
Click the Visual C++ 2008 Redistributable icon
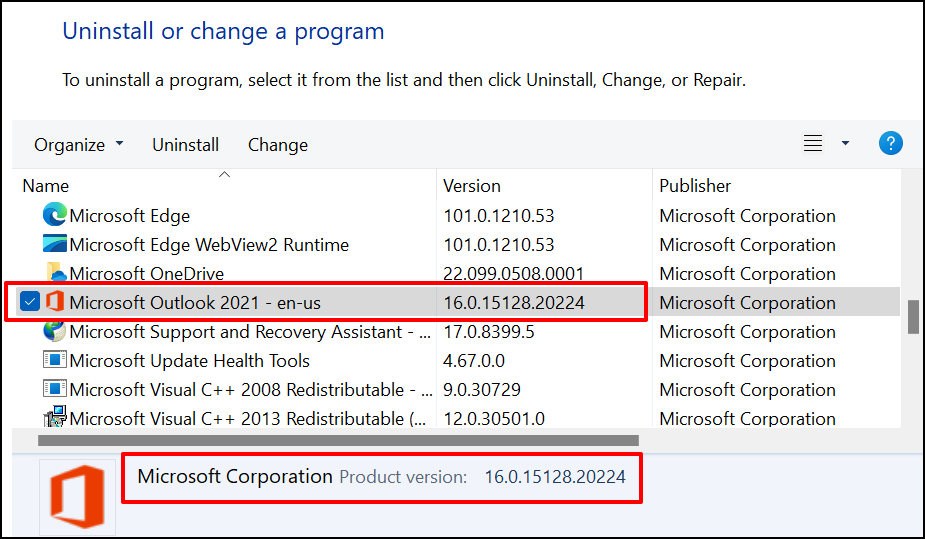point(54,389)
